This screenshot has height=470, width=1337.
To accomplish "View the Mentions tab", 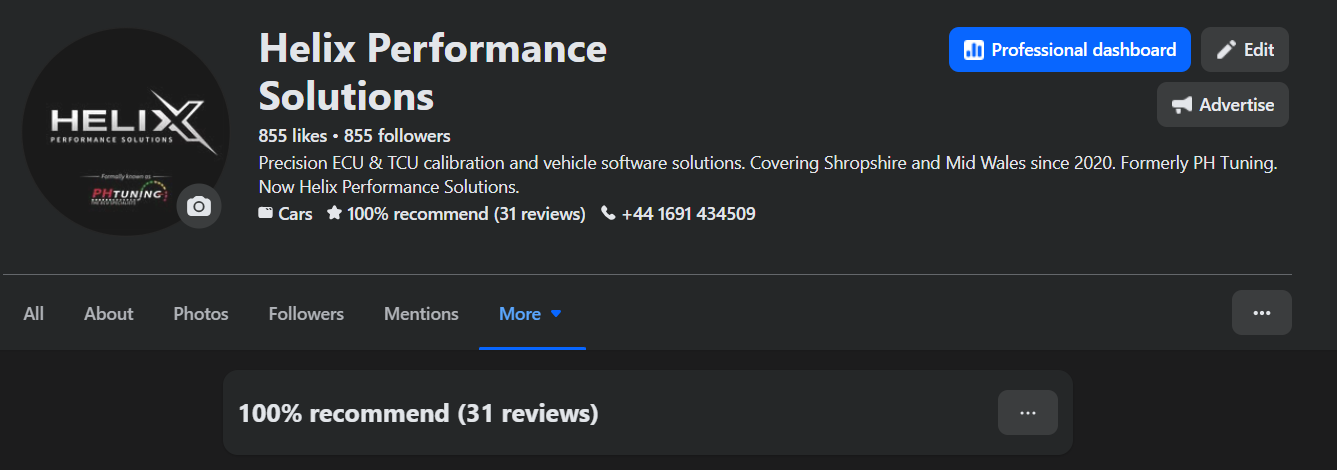I will 421,313.
